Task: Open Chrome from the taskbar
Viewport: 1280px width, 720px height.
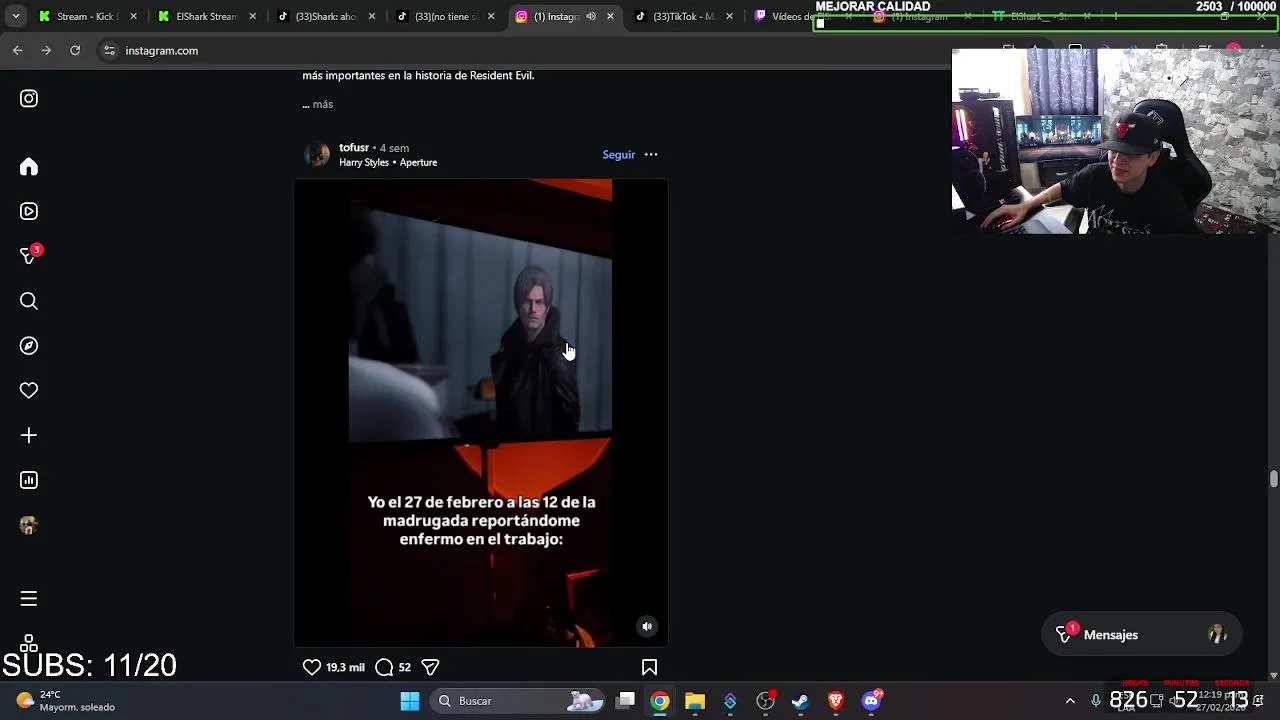Action: pyautogui.click(x=660, y=701)
